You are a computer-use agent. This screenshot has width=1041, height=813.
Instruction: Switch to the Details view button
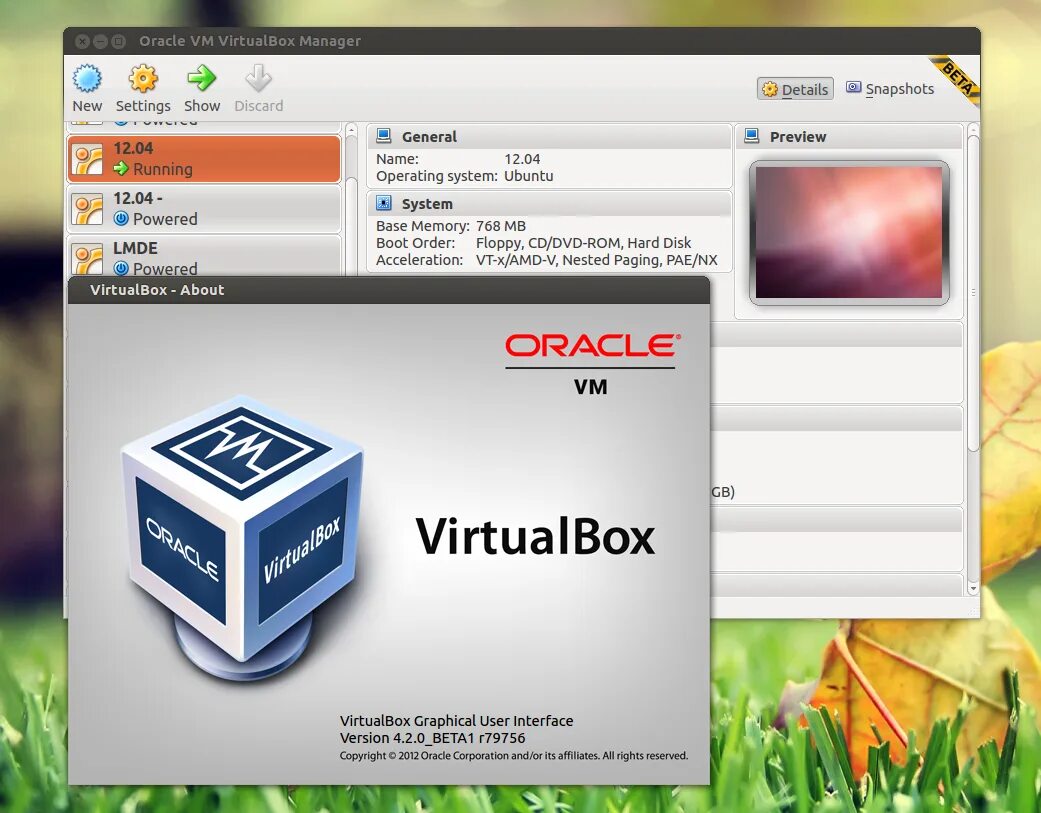pos(795,89)
